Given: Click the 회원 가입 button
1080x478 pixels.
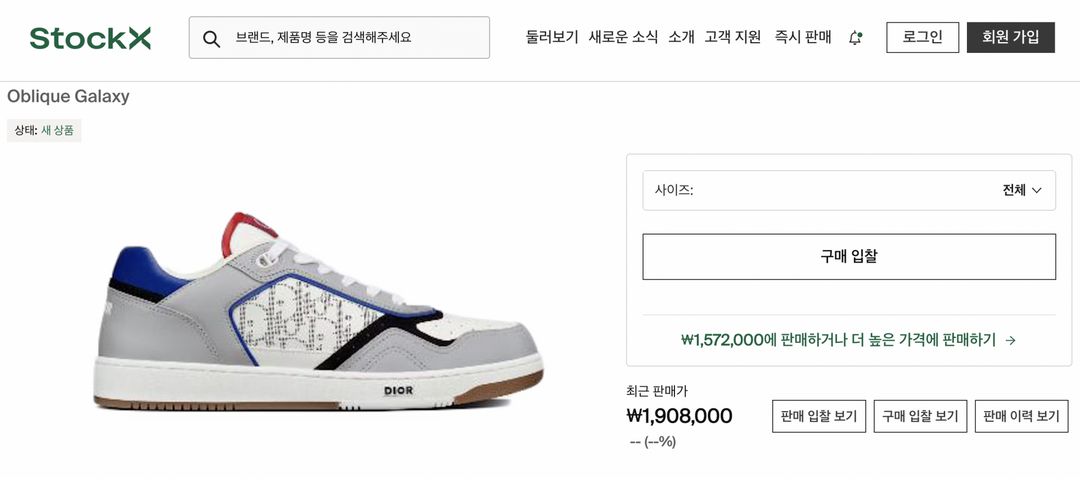Looking at the screenshot, I should (1010, 38).
